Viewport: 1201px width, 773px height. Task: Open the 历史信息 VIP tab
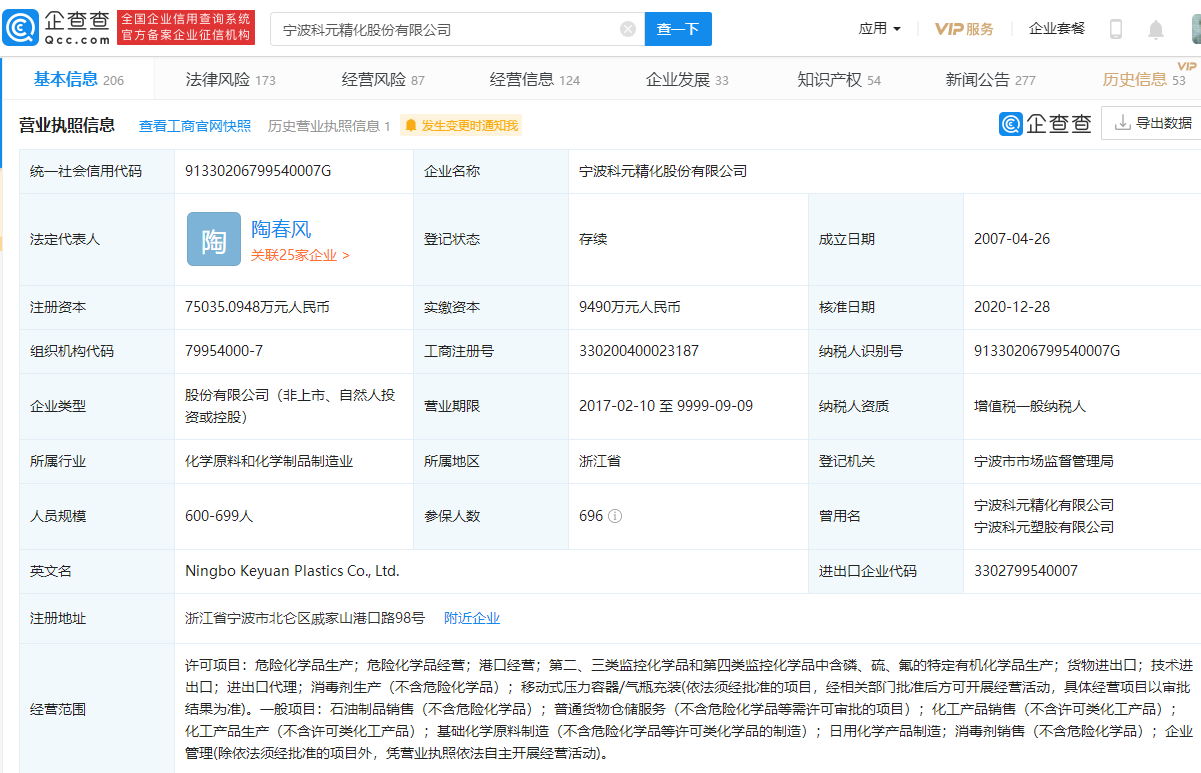point(1145,79)
